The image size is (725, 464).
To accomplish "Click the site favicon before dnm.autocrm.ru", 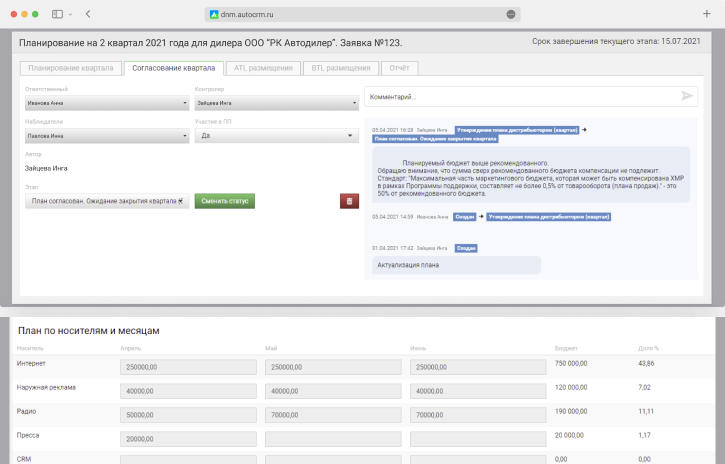I will 211,15.
